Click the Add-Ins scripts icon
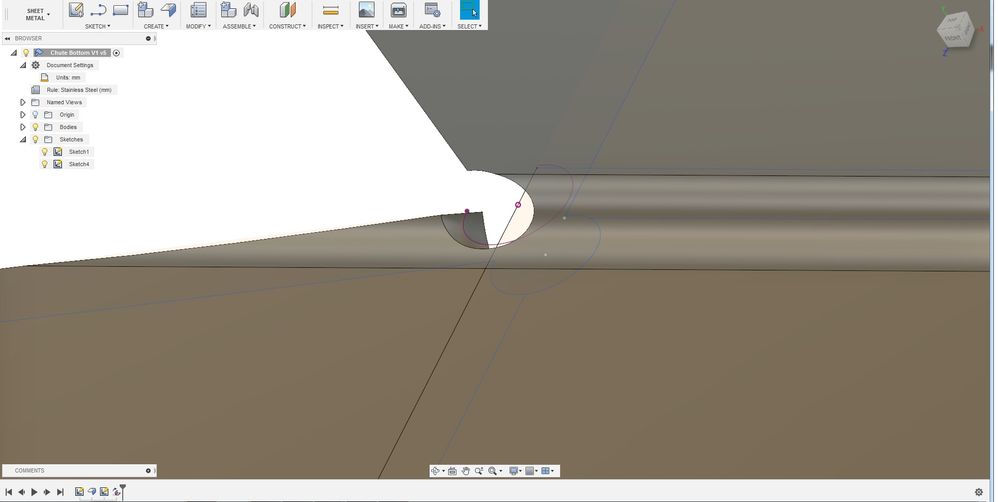Image resolution: width=998 pixels, height=502 pixels. point(432,10)
